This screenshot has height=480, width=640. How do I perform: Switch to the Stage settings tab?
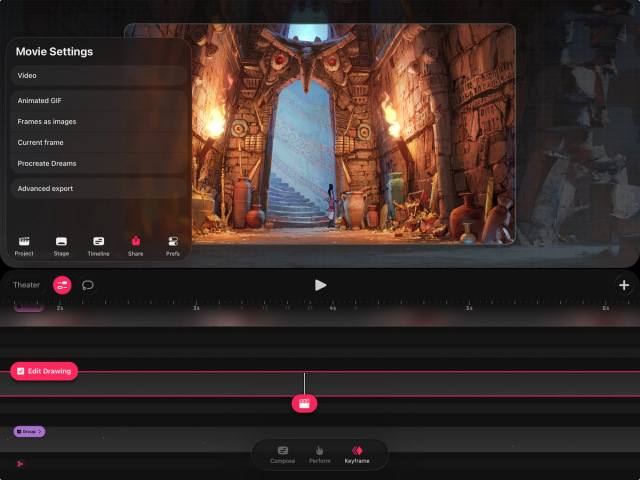click(61, 246)
